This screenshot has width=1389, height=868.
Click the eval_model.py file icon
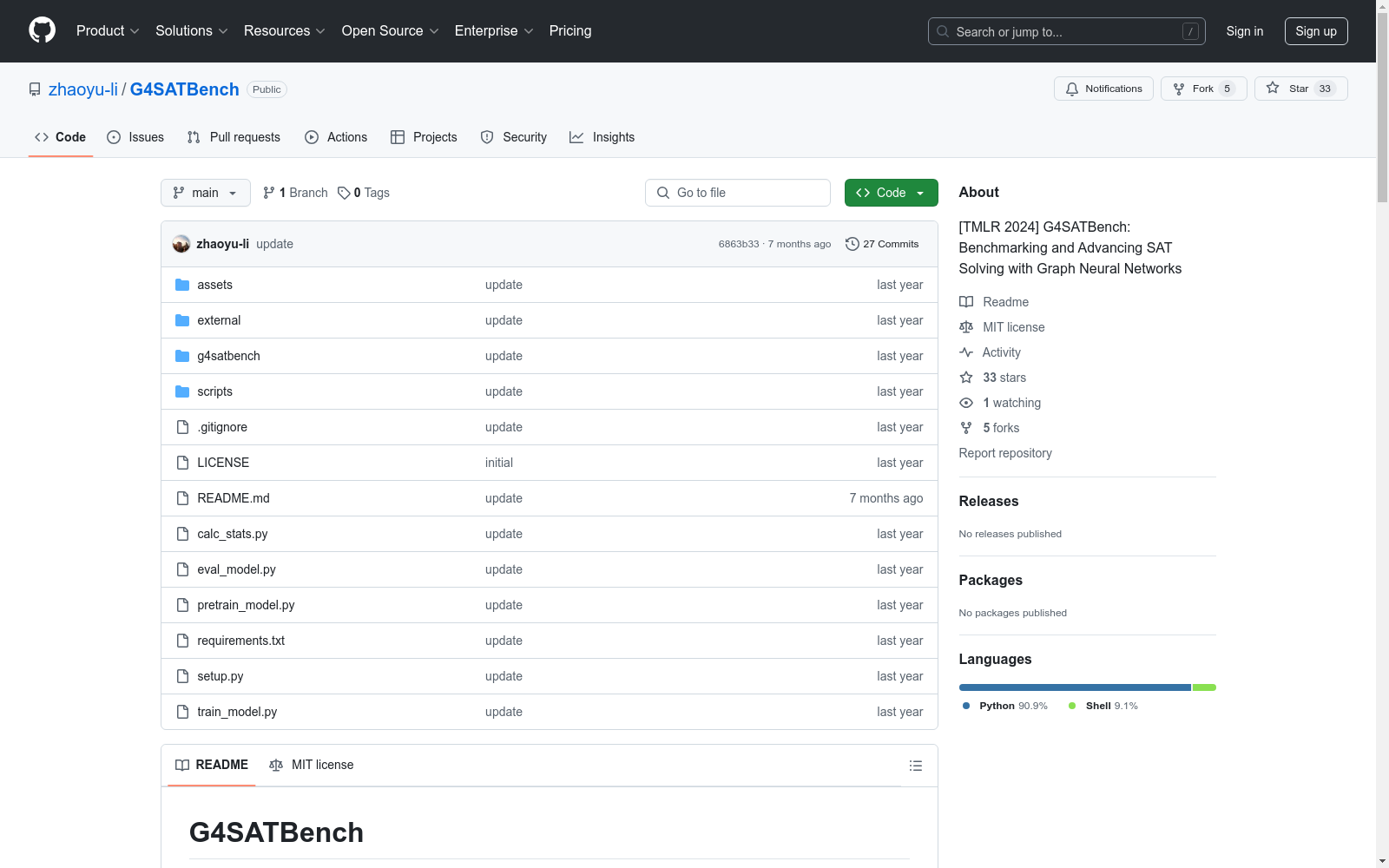click(182, 569)
